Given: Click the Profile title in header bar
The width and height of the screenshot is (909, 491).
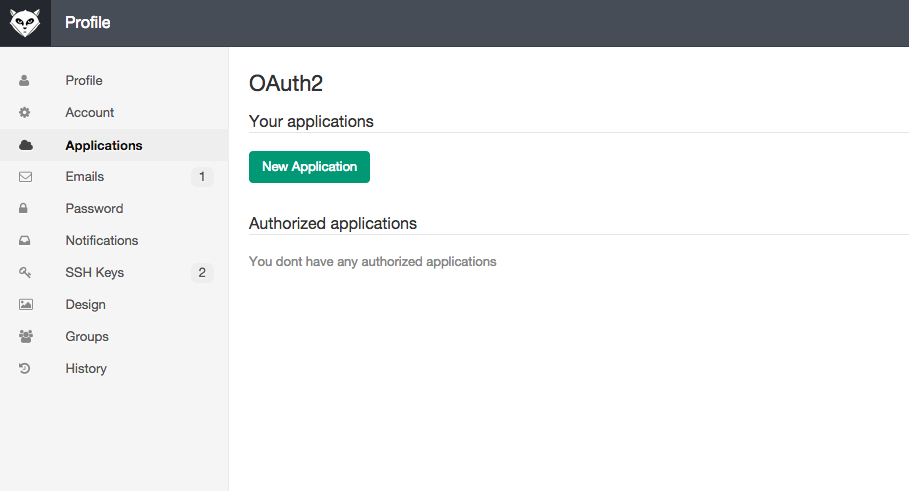Looking at the screenshot, I should click(88, 22).
